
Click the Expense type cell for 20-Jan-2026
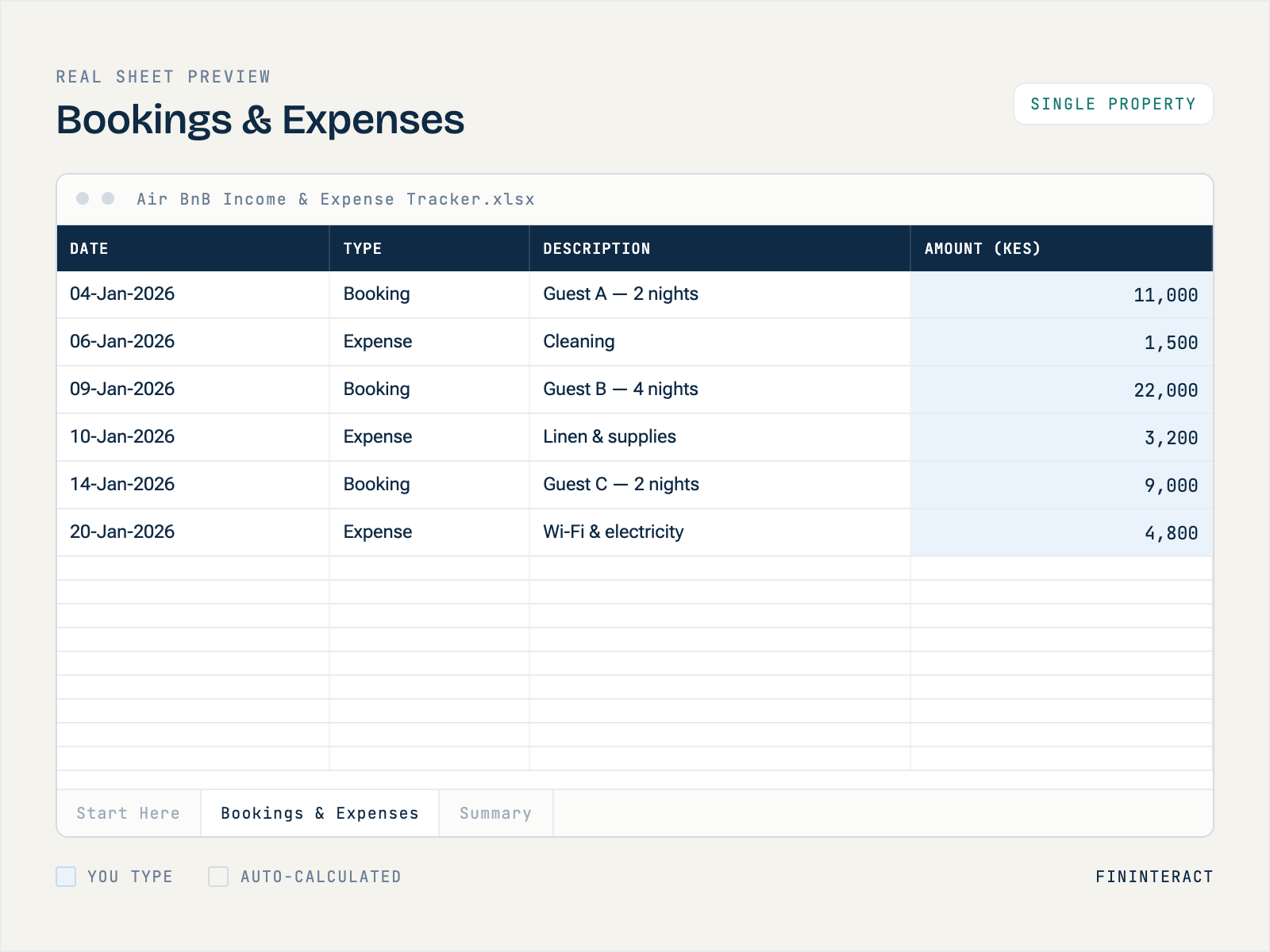click(x=429, y=532)
